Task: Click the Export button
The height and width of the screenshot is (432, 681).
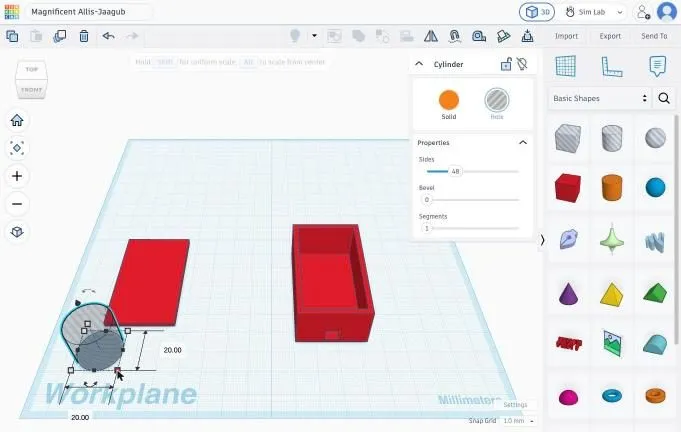Action: [610, 36]
